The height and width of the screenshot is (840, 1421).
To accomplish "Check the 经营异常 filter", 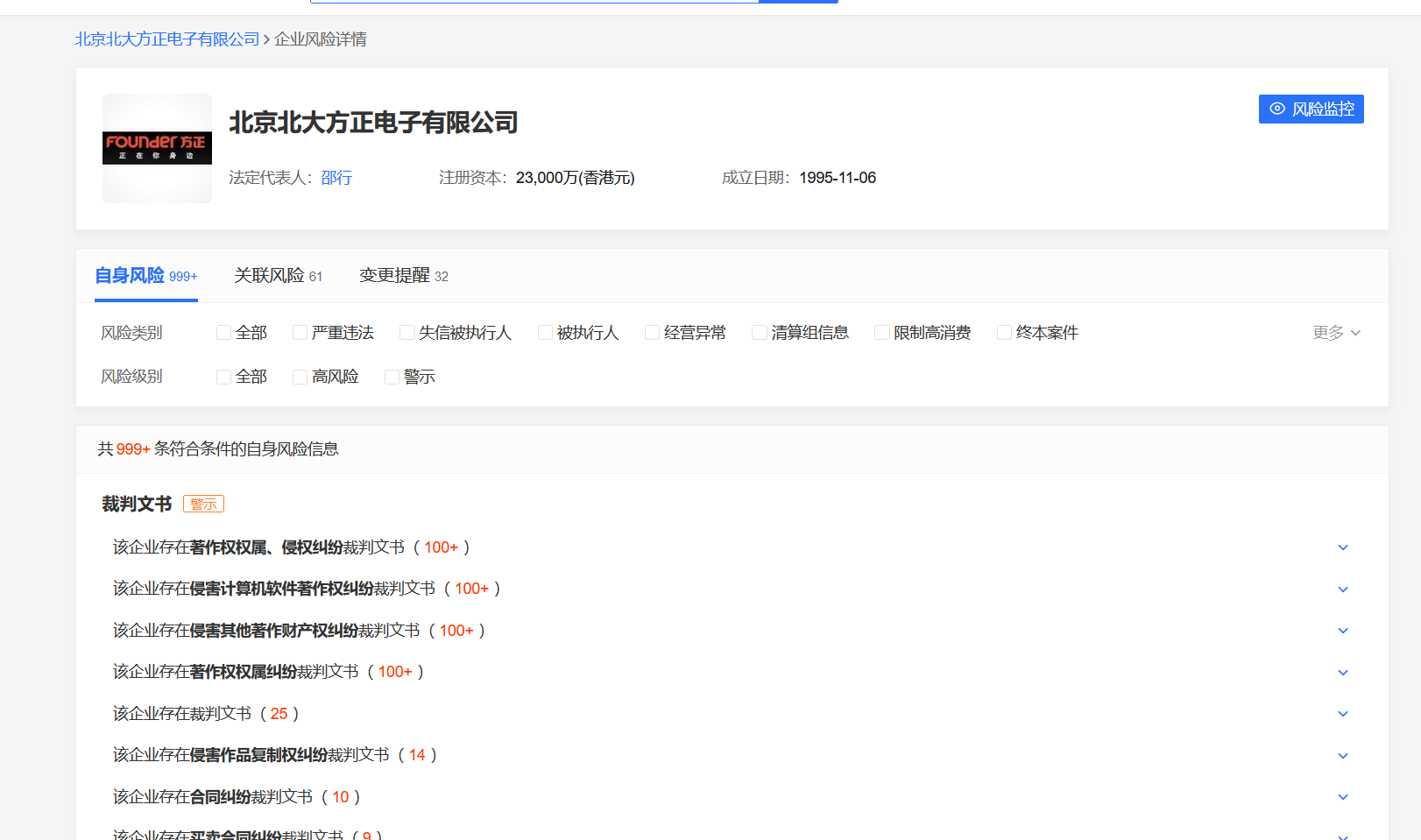I will (x=652, y=333).
